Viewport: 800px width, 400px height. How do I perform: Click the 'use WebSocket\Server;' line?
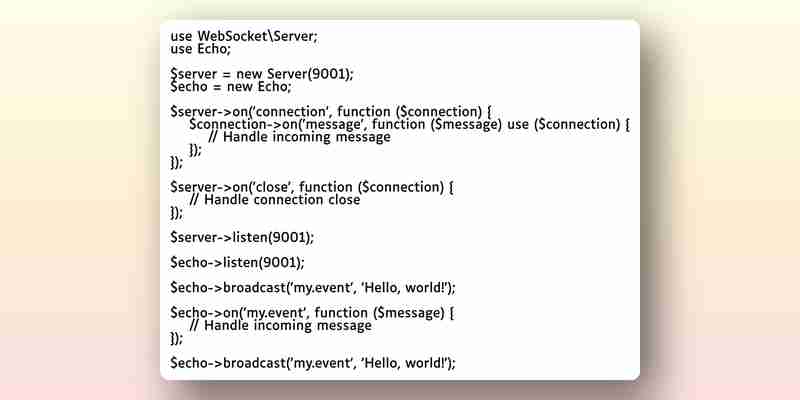[x=244, y=37]
